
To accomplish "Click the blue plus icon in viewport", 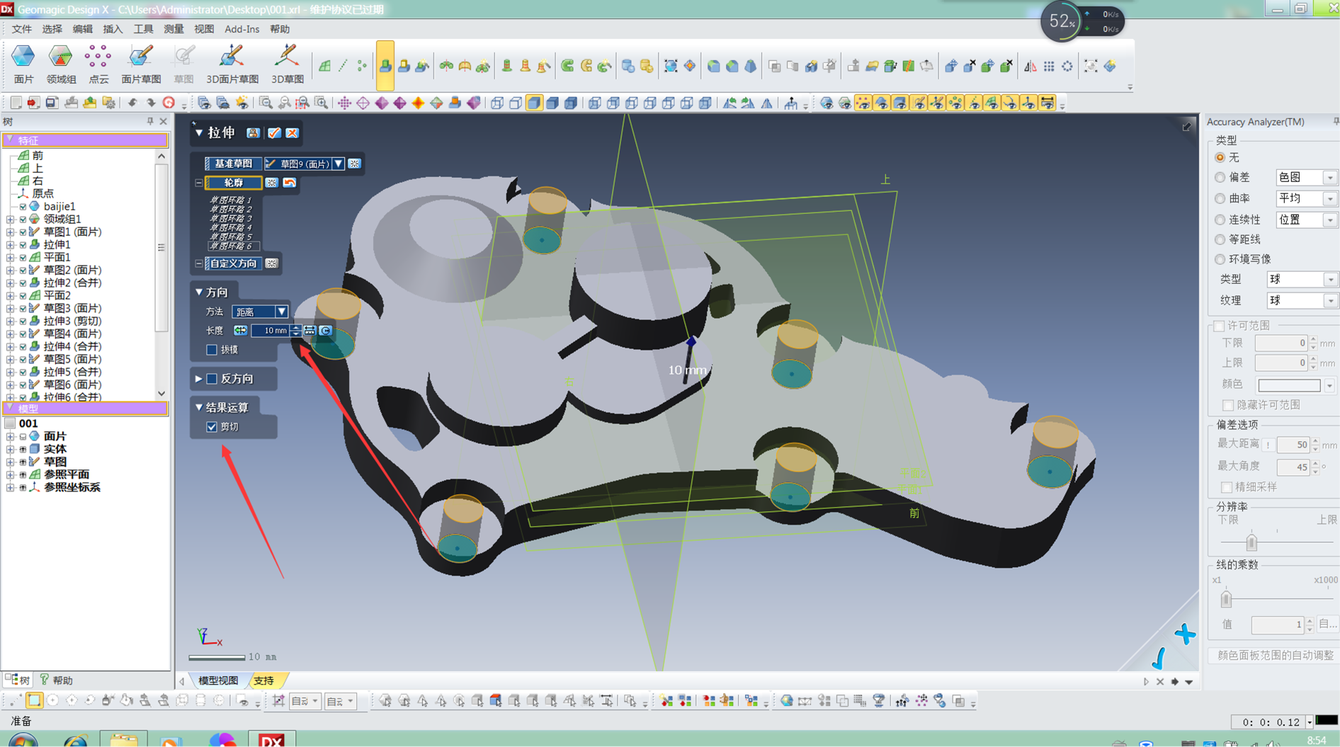I will tap(1185, 635).
